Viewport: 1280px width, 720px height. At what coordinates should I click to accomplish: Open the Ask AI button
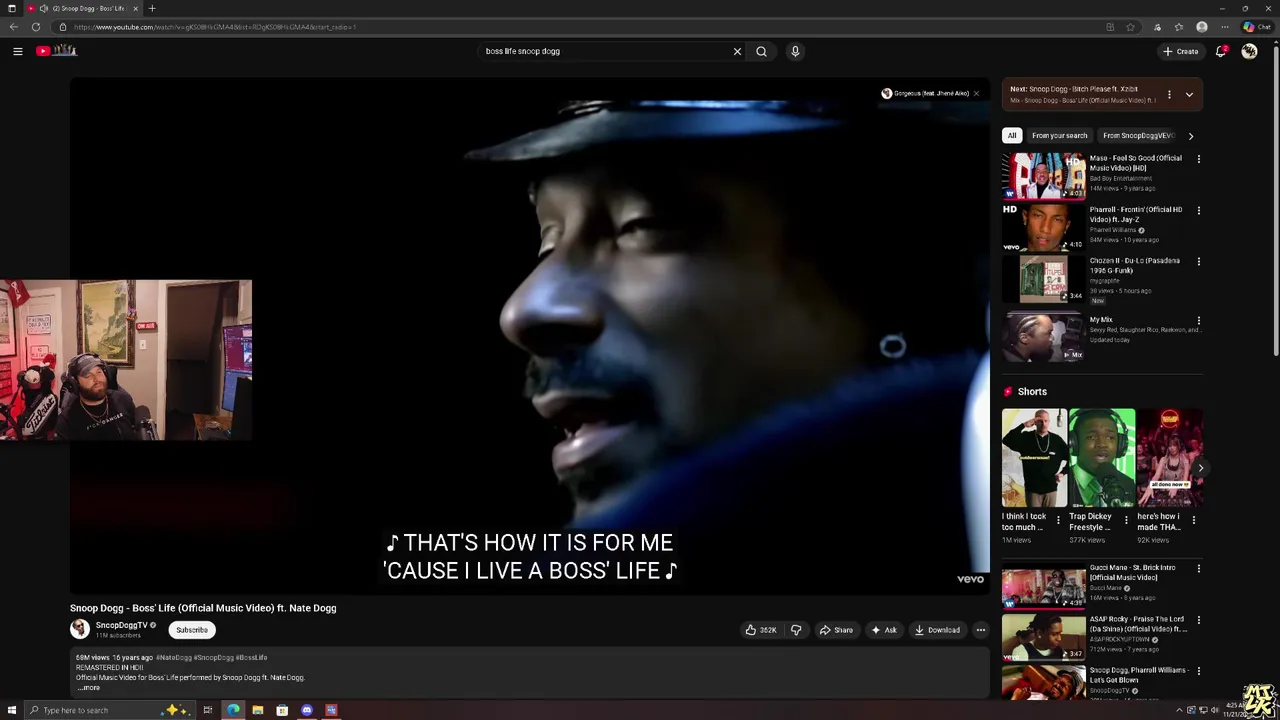[884, 630]
